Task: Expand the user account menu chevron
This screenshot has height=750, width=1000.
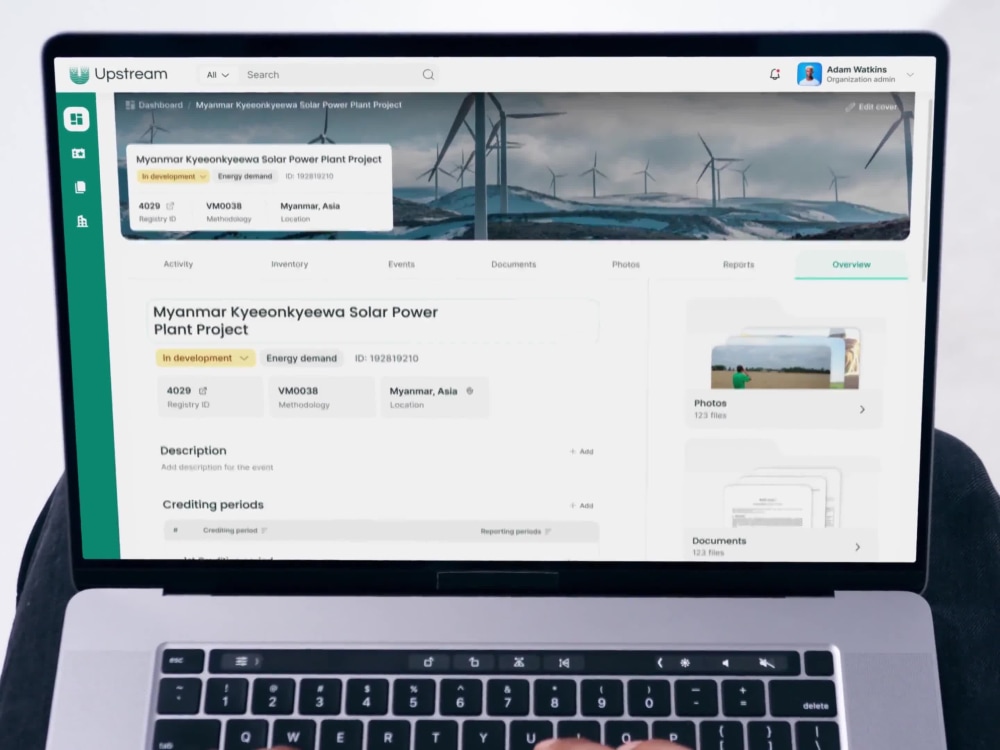Action: tap(910, 75)
